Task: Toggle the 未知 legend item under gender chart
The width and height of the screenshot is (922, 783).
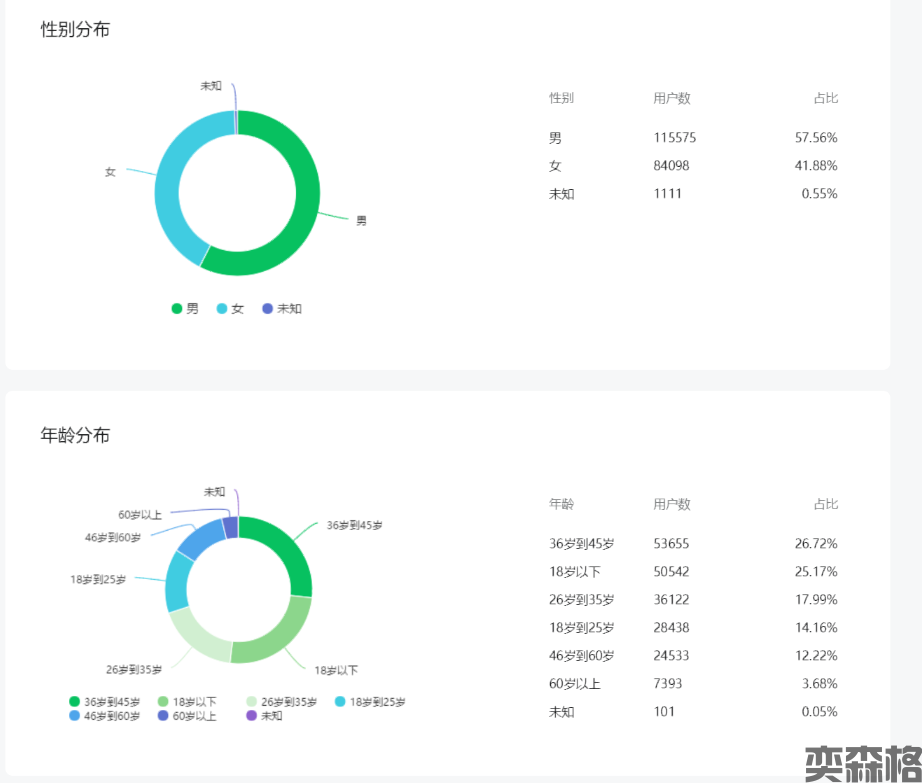Action: (282, 309)
